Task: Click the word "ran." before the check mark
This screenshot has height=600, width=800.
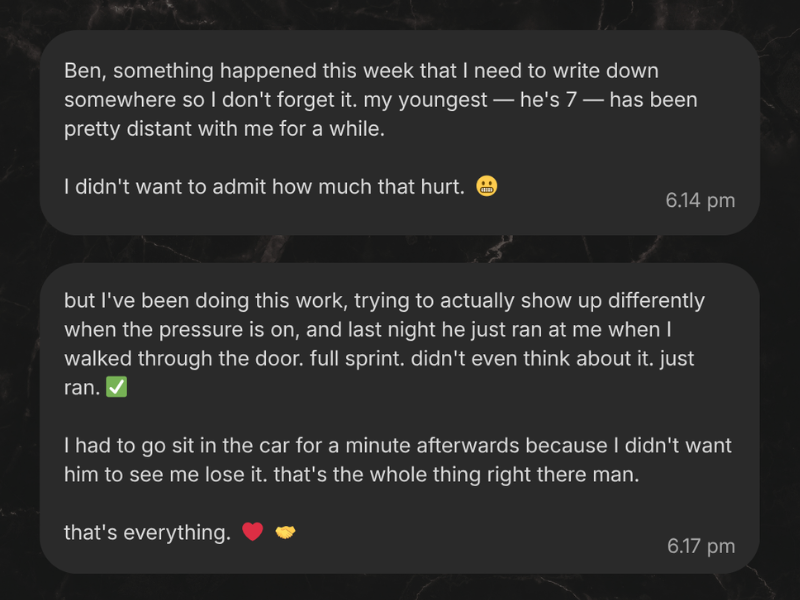Action: click(x=81, y=388)
